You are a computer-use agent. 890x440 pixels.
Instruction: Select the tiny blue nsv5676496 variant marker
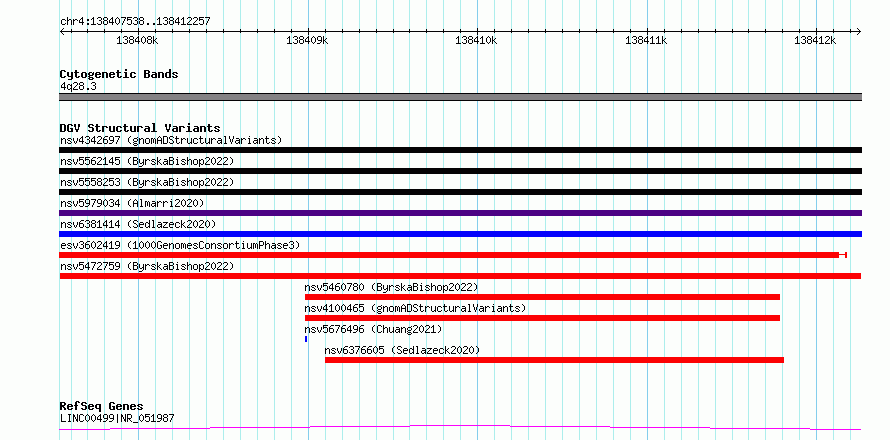306,339
